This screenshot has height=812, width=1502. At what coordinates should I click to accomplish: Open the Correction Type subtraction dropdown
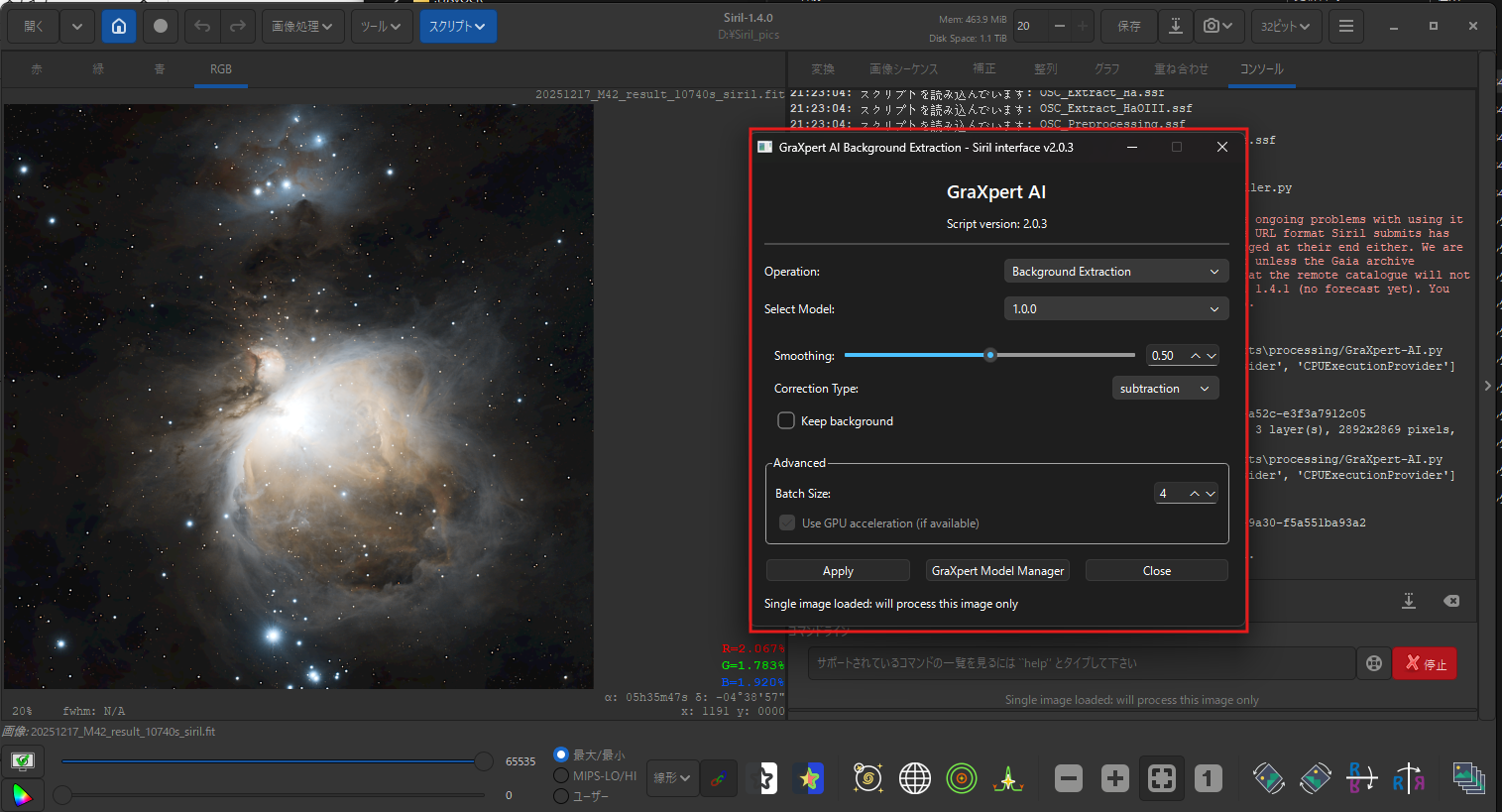(x=1164, y=389)
